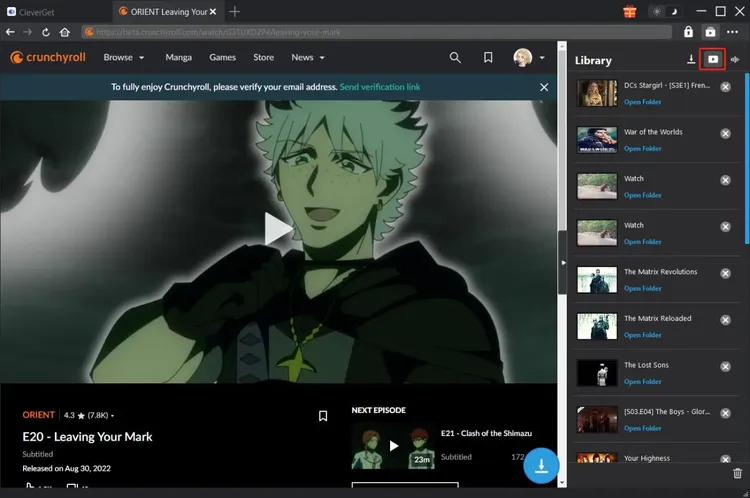Play the video with center play button
This screenshot has width=750, height=498.
pos(278,229)
